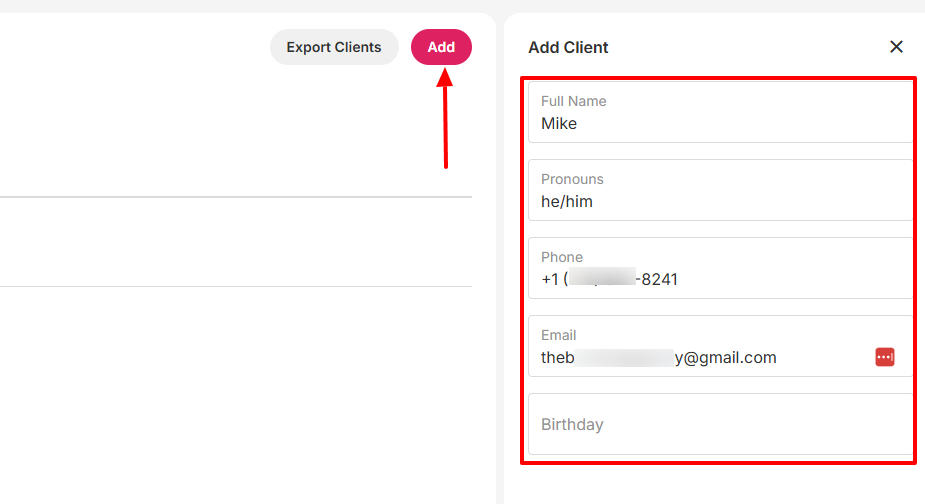Click the gmail.com email address text

point(726,358)
